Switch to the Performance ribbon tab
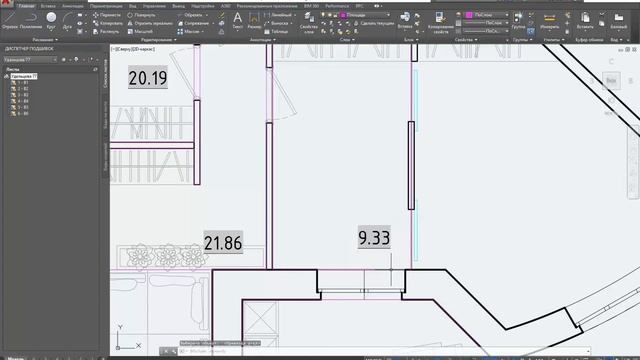This screenshot has width=640, height=360. [x=337, y=6]
